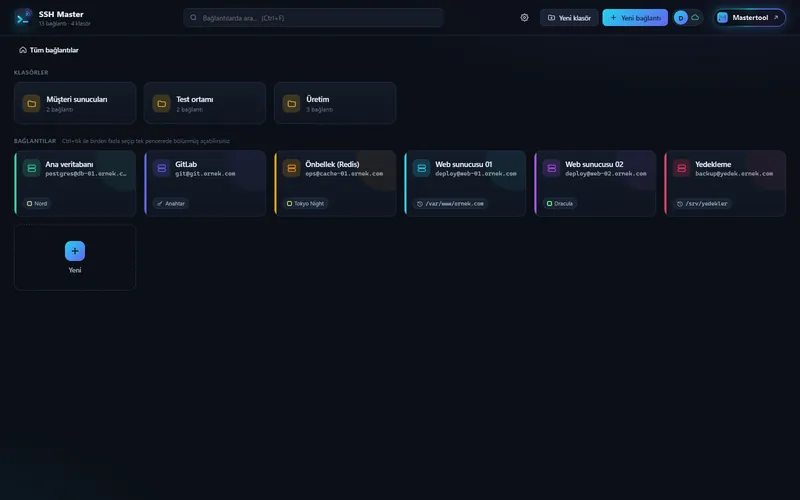
Task: Click the Üretim folder icon
Action: coord(291,104)
